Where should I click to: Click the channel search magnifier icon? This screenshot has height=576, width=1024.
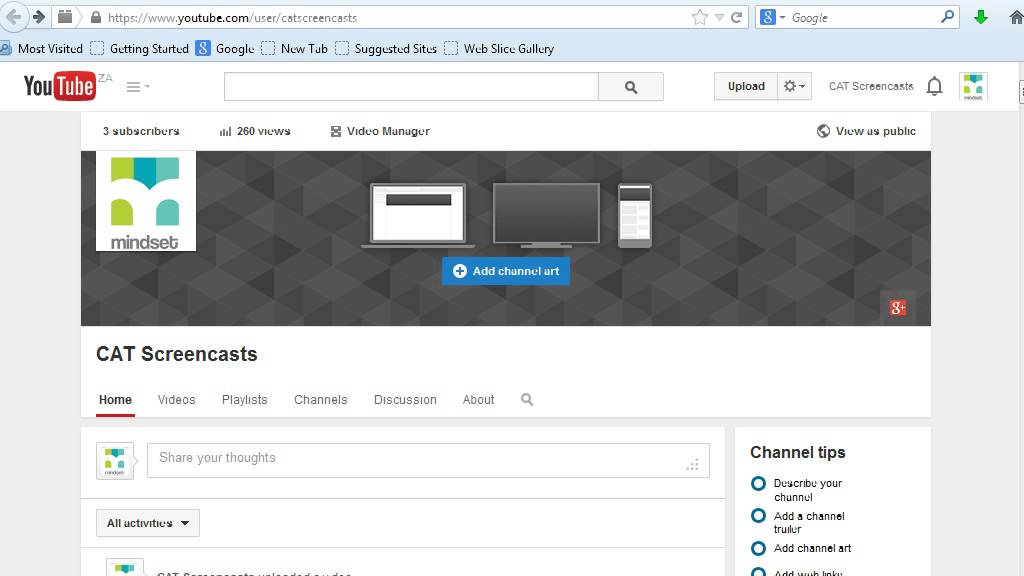pyautogui.click(x=527, y=399)
